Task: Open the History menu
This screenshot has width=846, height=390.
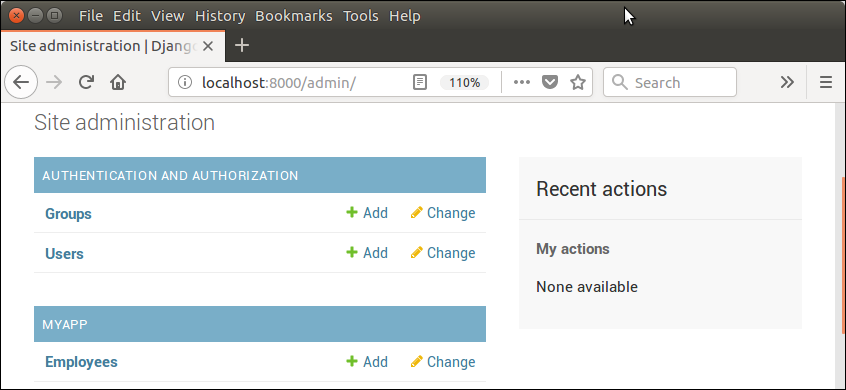Action: [x=220, y=16]
